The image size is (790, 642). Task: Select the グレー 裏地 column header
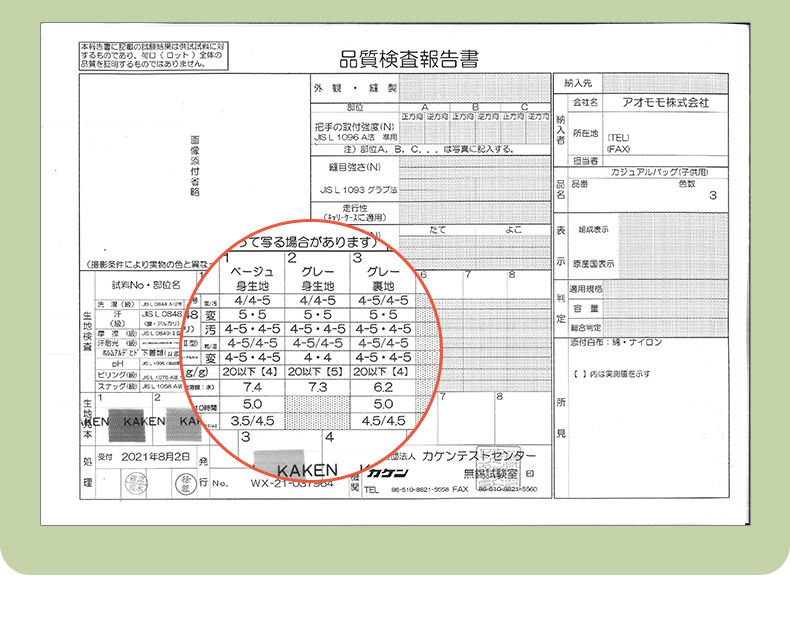[384, 278]
